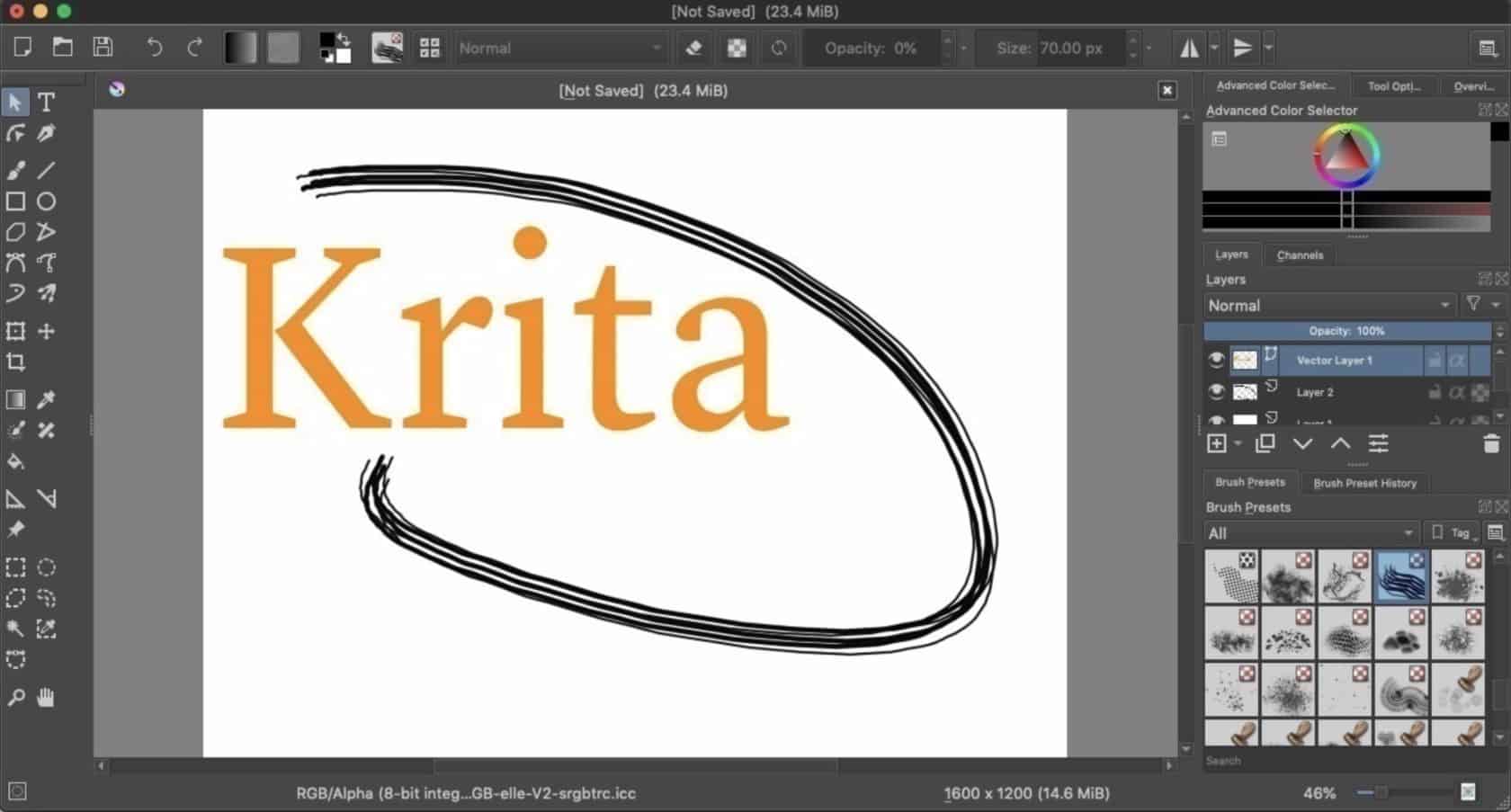Open horizontal mirror options dropdown arrow
The width and height of the screenshot is (1511, 812).
click(1215, 48)
